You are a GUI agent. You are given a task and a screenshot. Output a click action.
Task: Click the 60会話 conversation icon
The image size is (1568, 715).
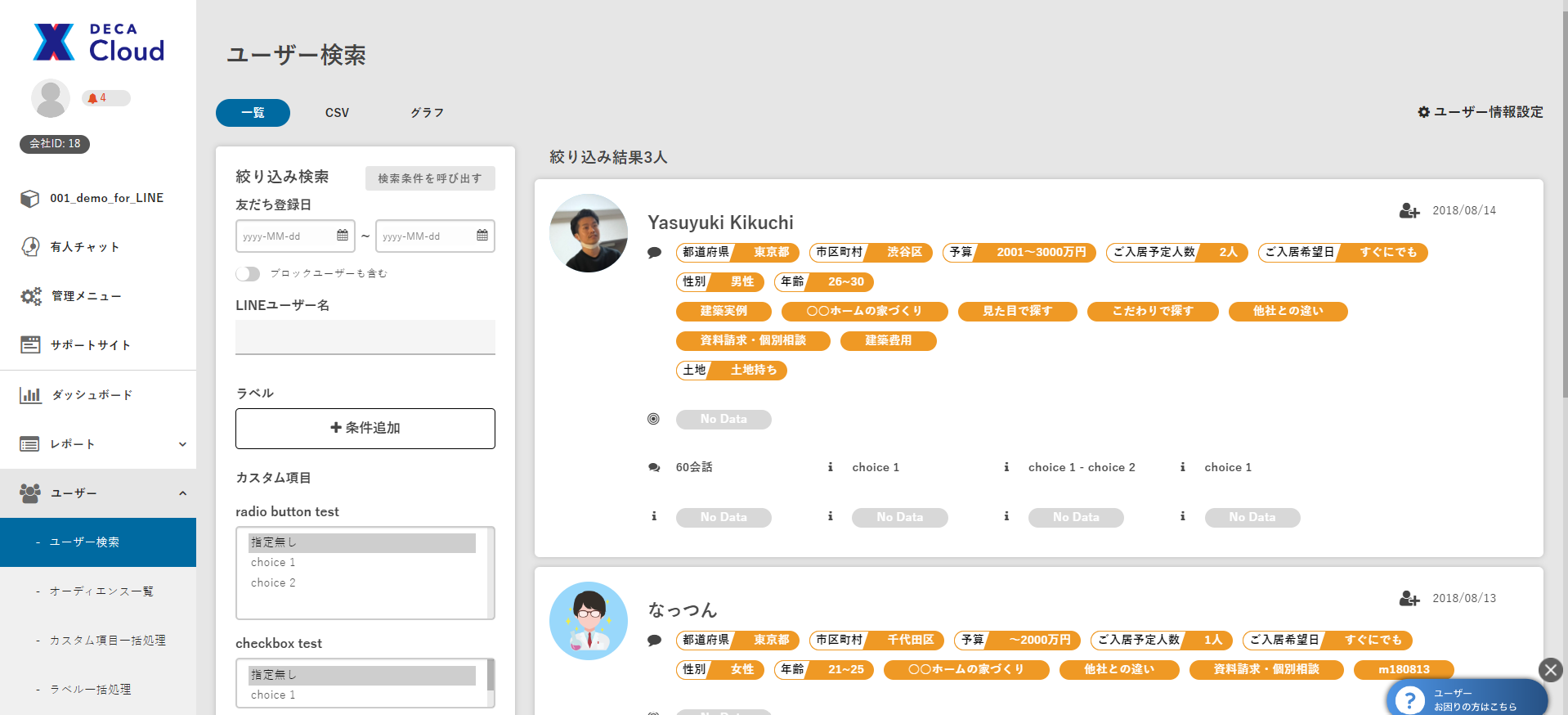click(x=654, y=468)
